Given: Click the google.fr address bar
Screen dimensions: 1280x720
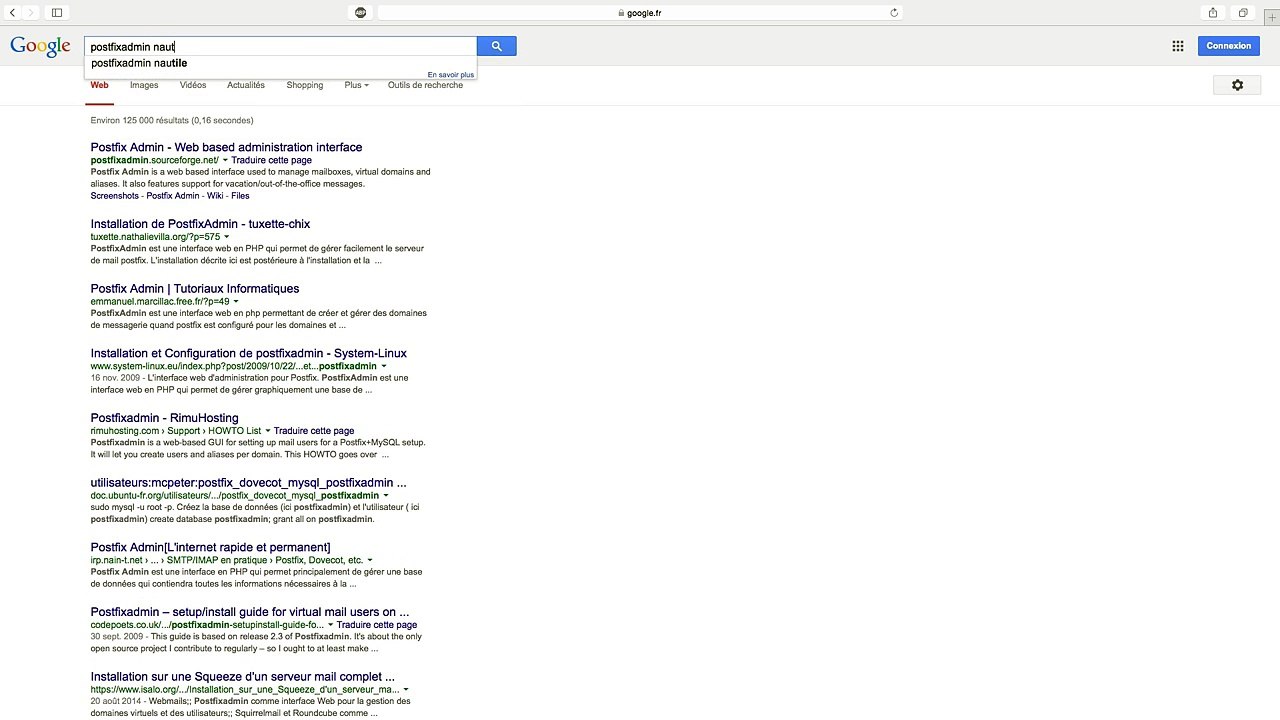Looking at the screenshot, I should [640, 13].
